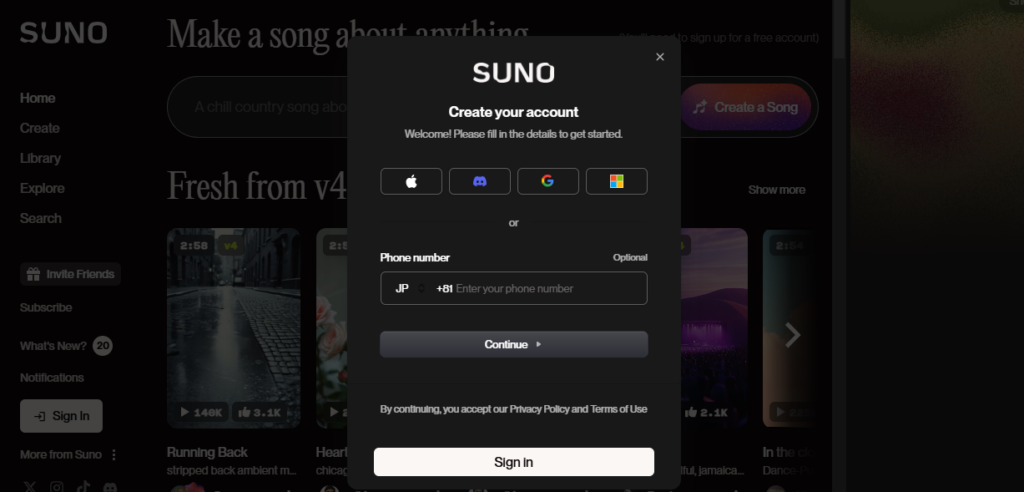Screen dimensions: 1024x492
Task: Show next songs with right chevron
Action: tap(792, 335)
